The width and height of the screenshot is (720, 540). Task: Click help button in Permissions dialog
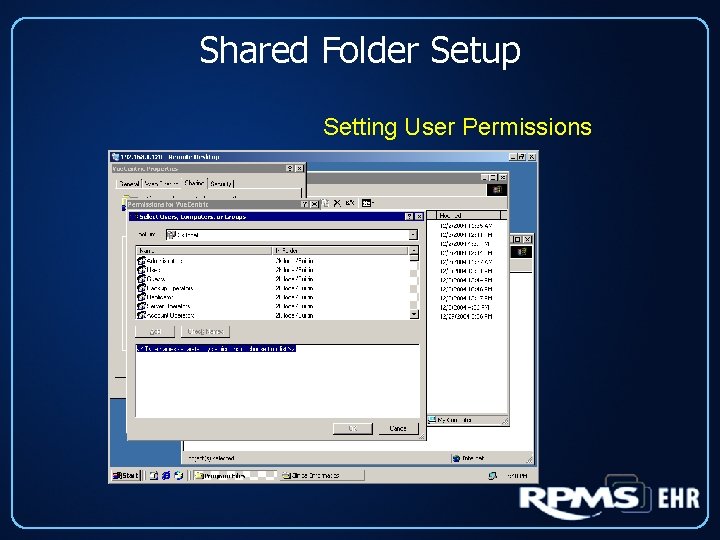(304, 204)
